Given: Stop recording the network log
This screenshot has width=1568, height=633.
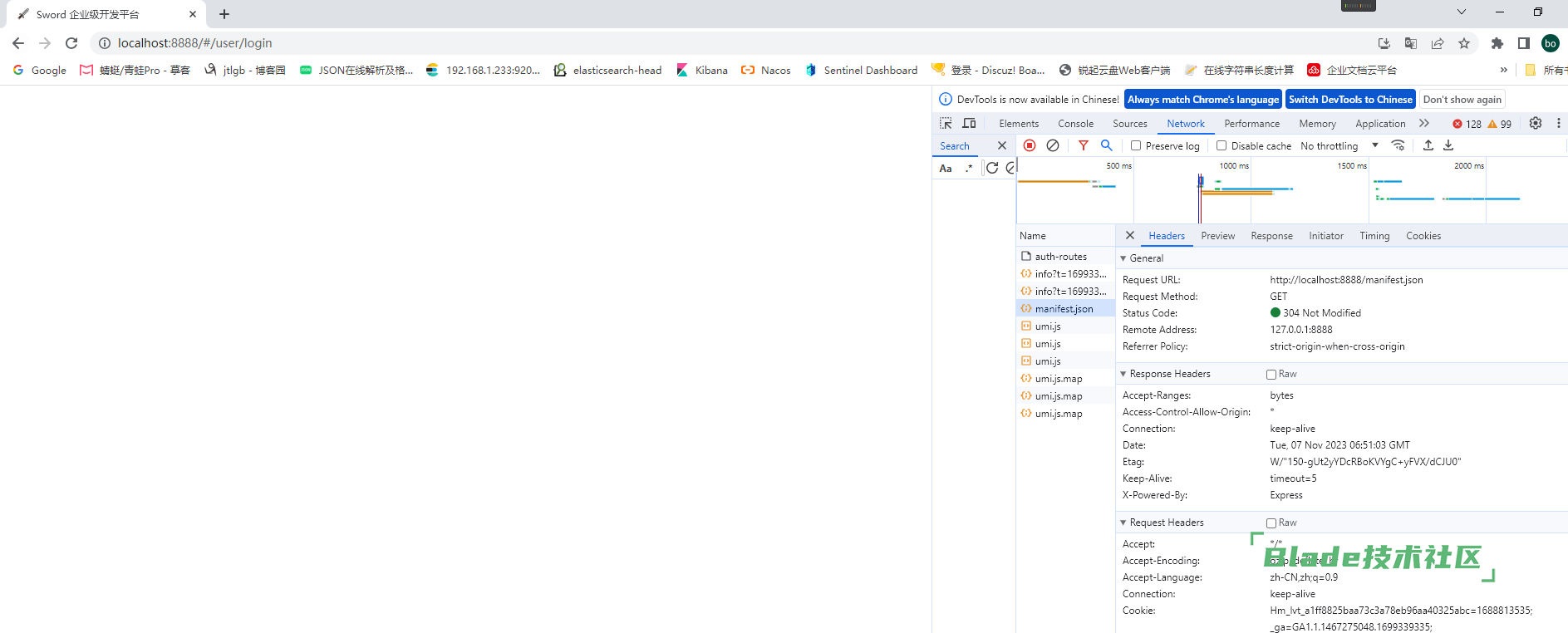Looking at the screenshot, I should [1030, 145].
